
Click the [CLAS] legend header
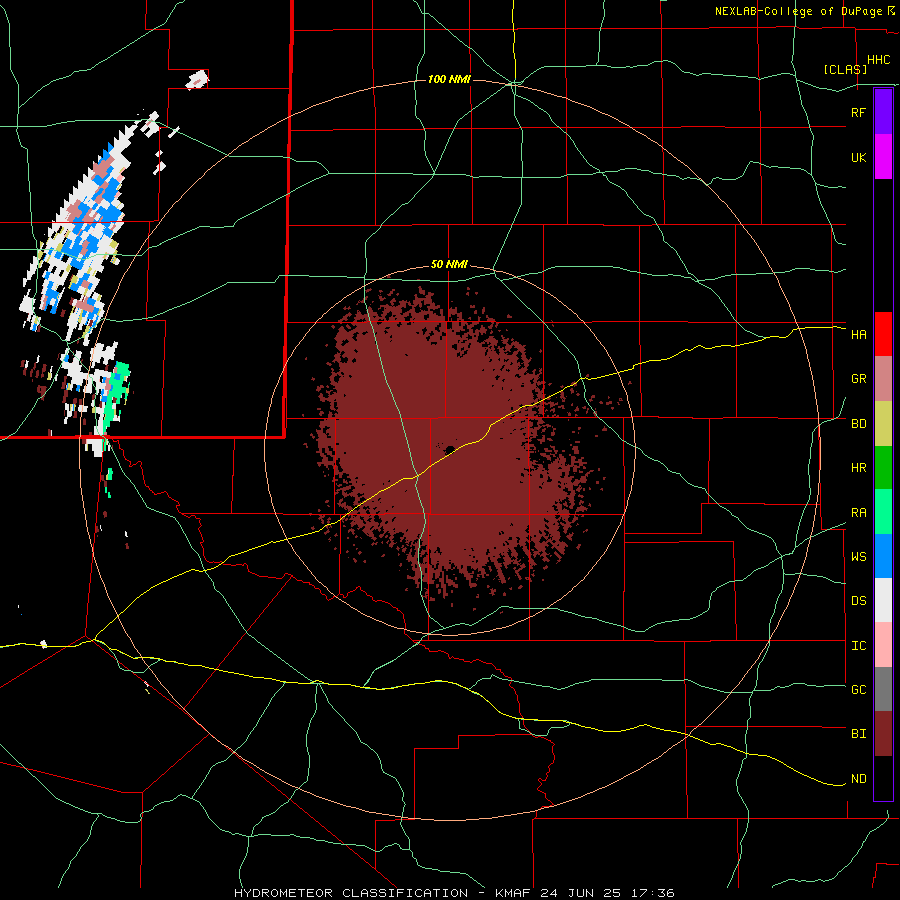(x=845, y=69)
